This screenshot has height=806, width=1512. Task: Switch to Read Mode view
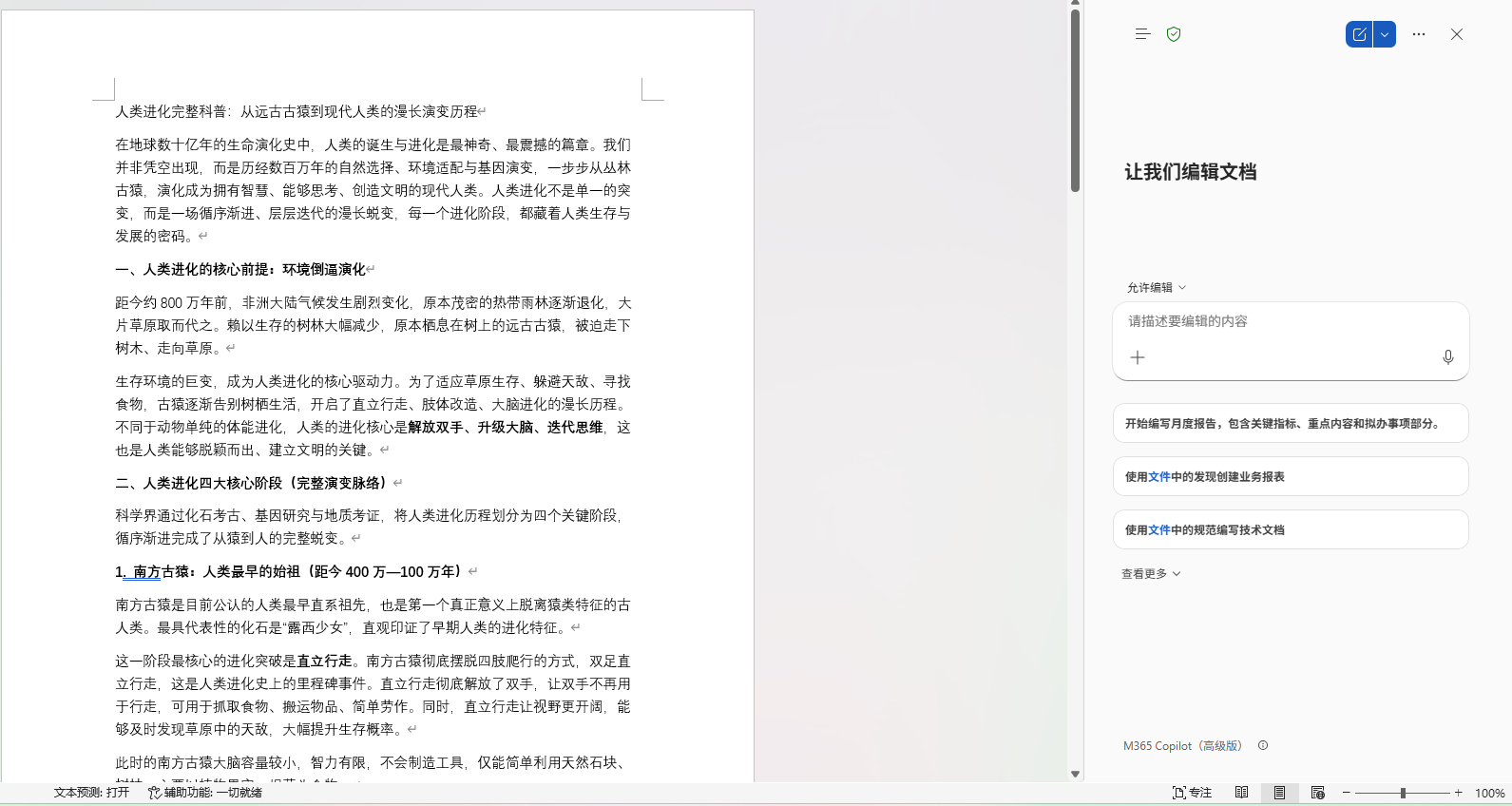coord(1241,793)
